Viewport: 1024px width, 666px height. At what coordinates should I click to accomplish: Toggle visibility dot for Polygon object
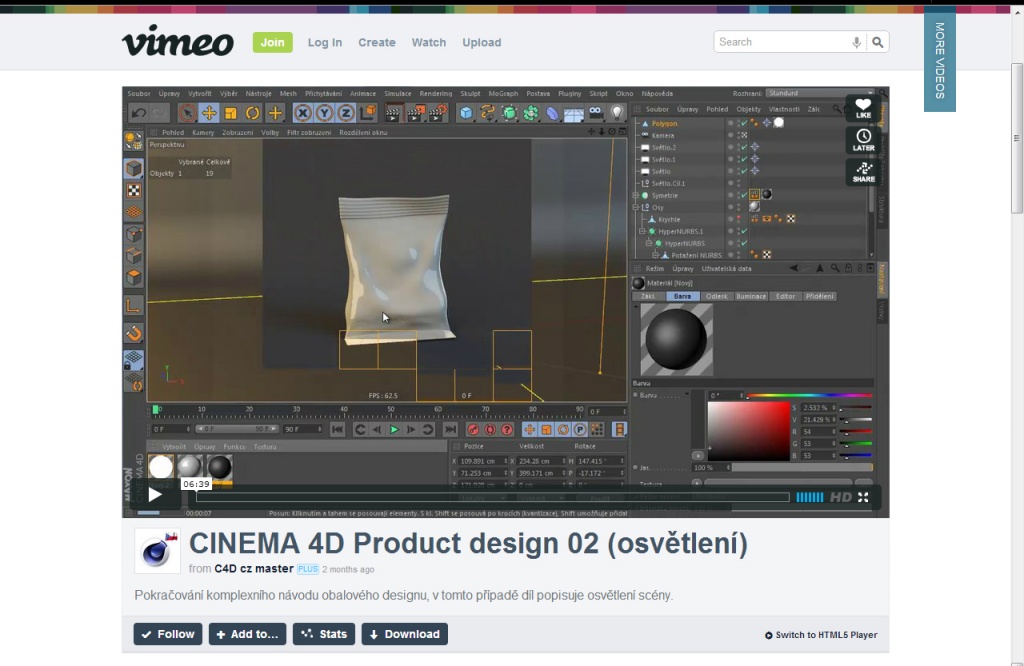coord(730,122)
